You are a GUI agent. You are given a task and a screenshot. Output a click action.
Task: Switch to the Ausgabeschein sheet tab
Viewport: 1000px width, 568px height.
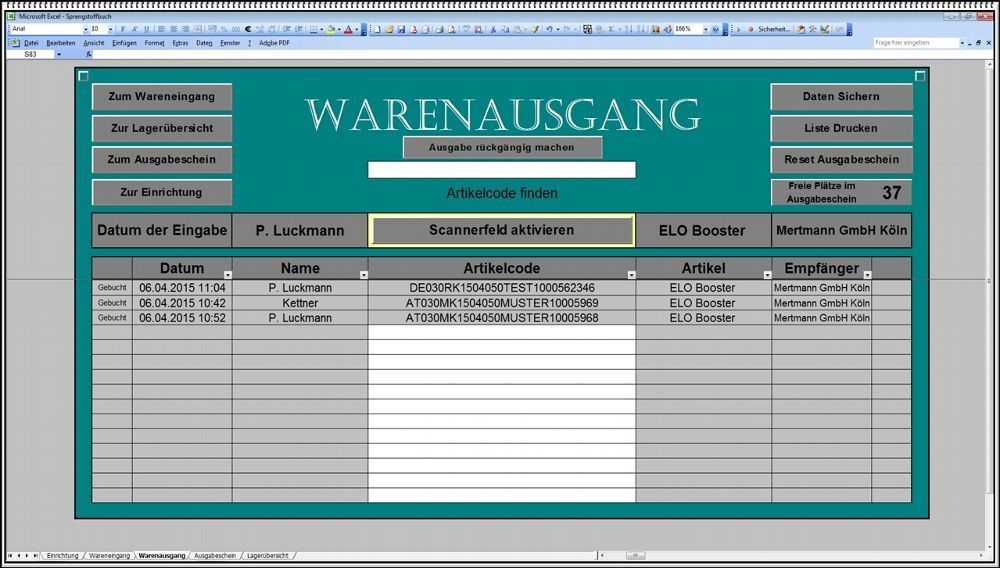[x=215, y=555]
